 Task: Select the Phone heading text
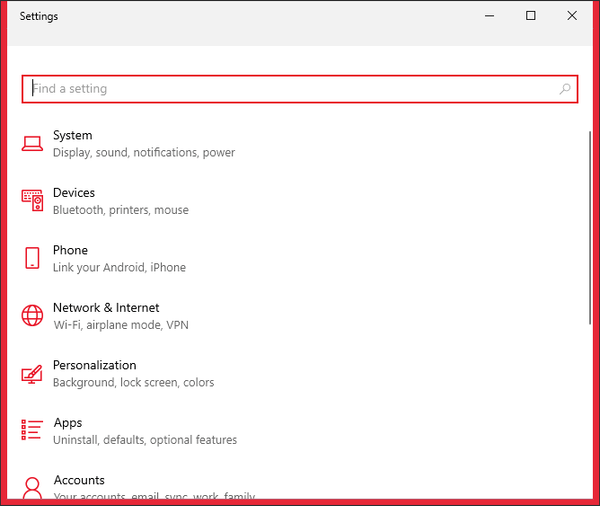click(x=70, y=250)
